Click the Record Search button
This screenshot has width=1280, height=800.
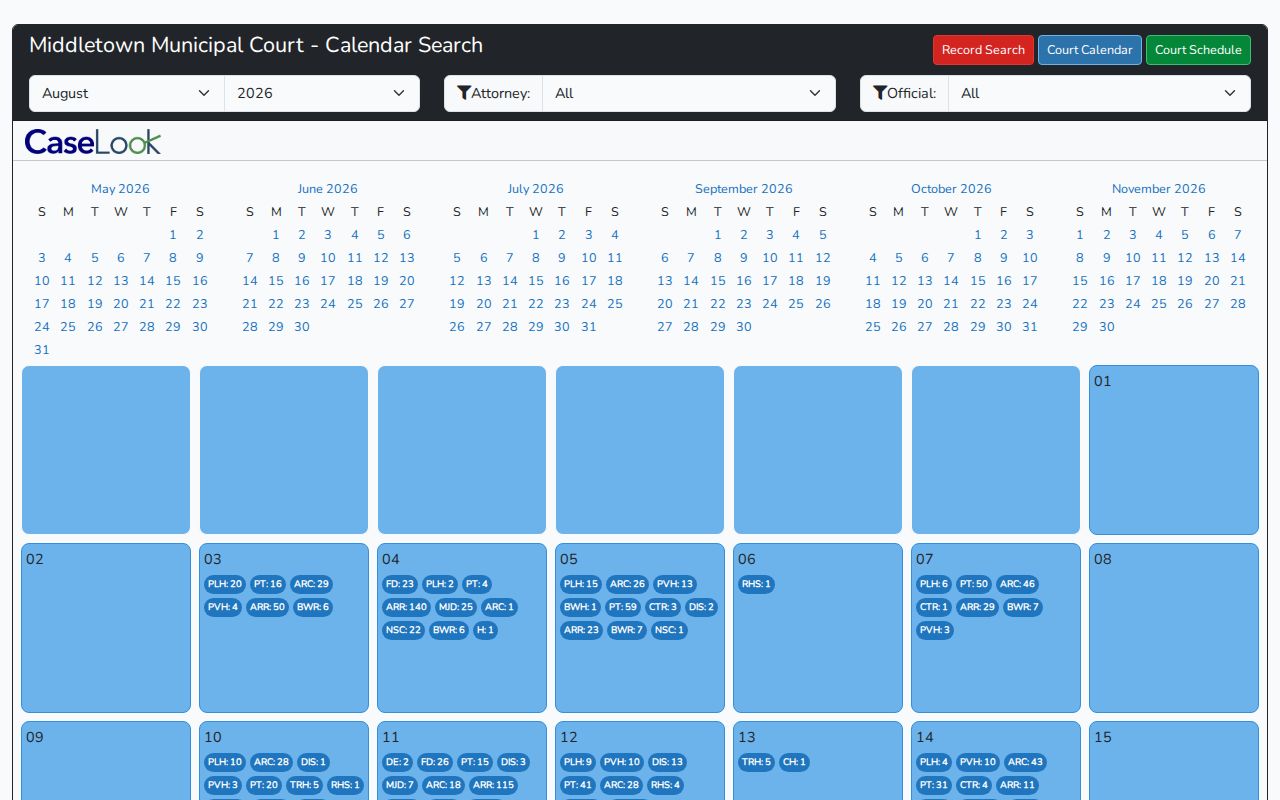(983, 50)
